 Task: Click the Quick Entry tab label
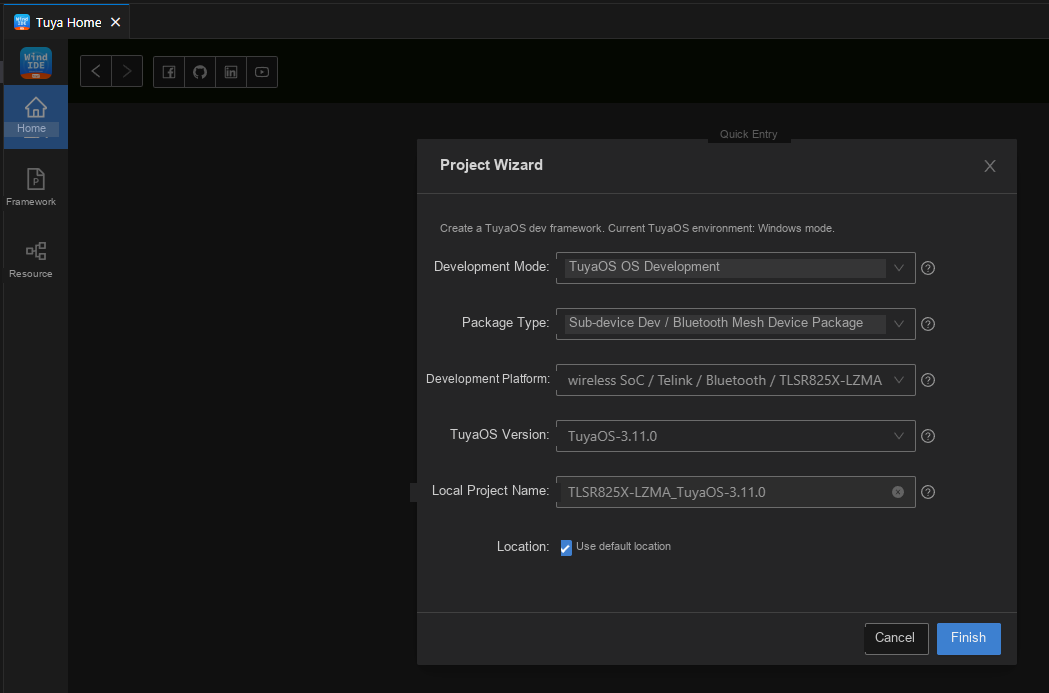(749, 134)
